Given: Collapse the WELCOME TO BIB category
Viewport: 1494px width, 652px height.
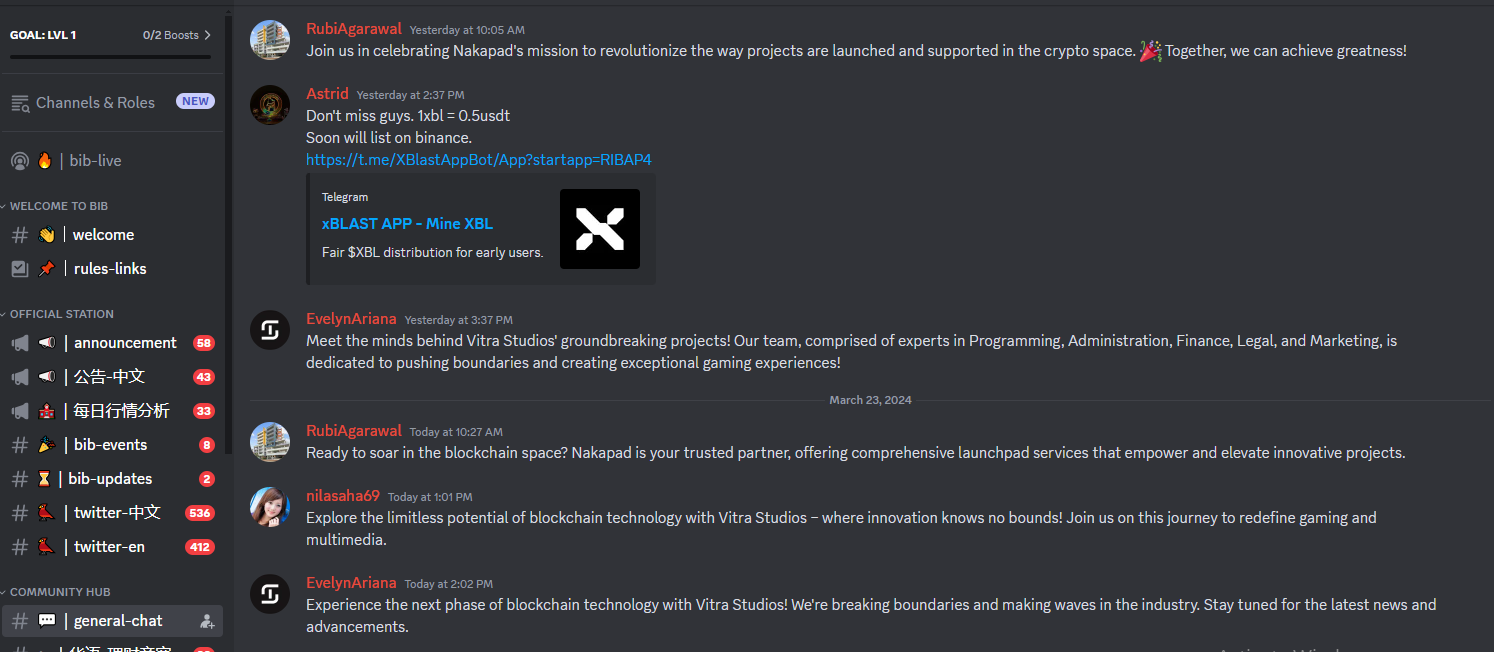Looking at the screenshot, I should pyautogui.click(x=58, y=206).
